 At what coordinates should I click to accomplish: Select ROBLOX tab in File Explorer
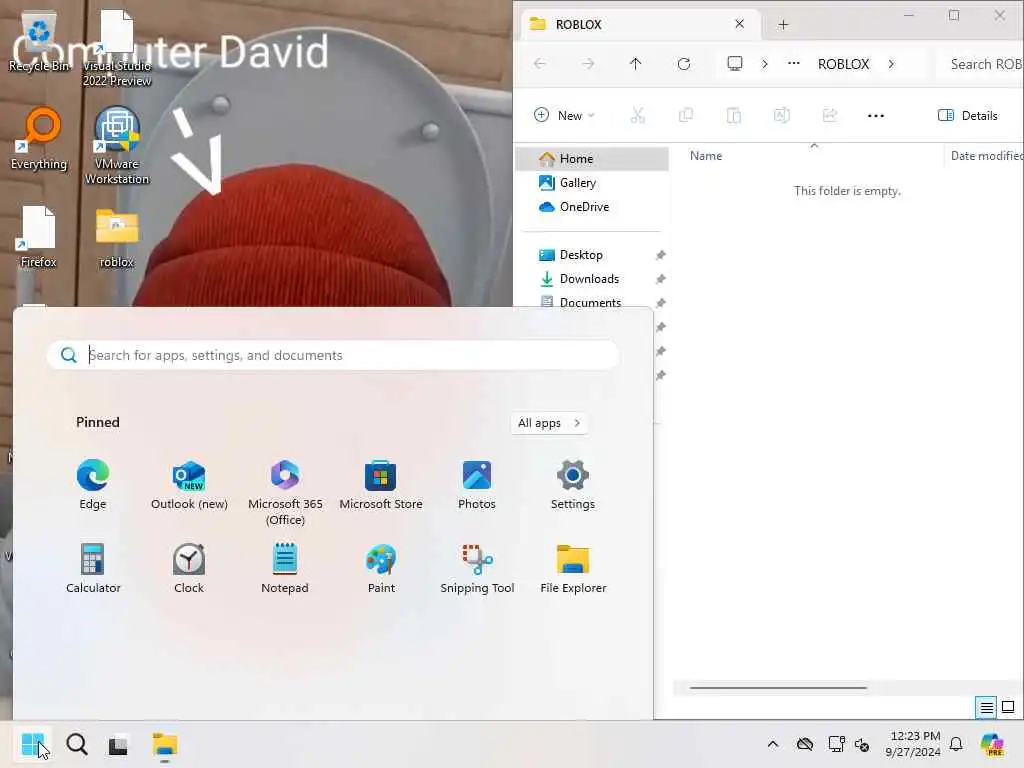(640, 24)
